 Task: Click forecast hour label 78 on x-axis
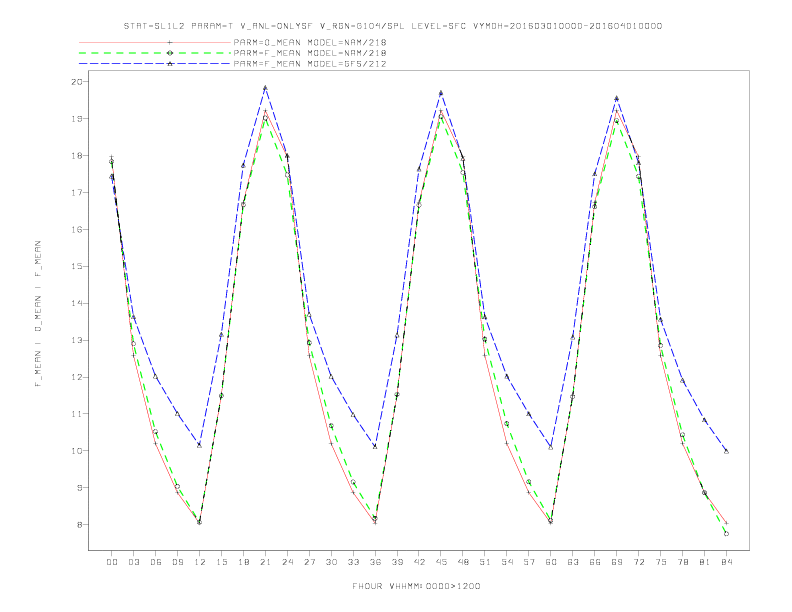tap(683, 562)
